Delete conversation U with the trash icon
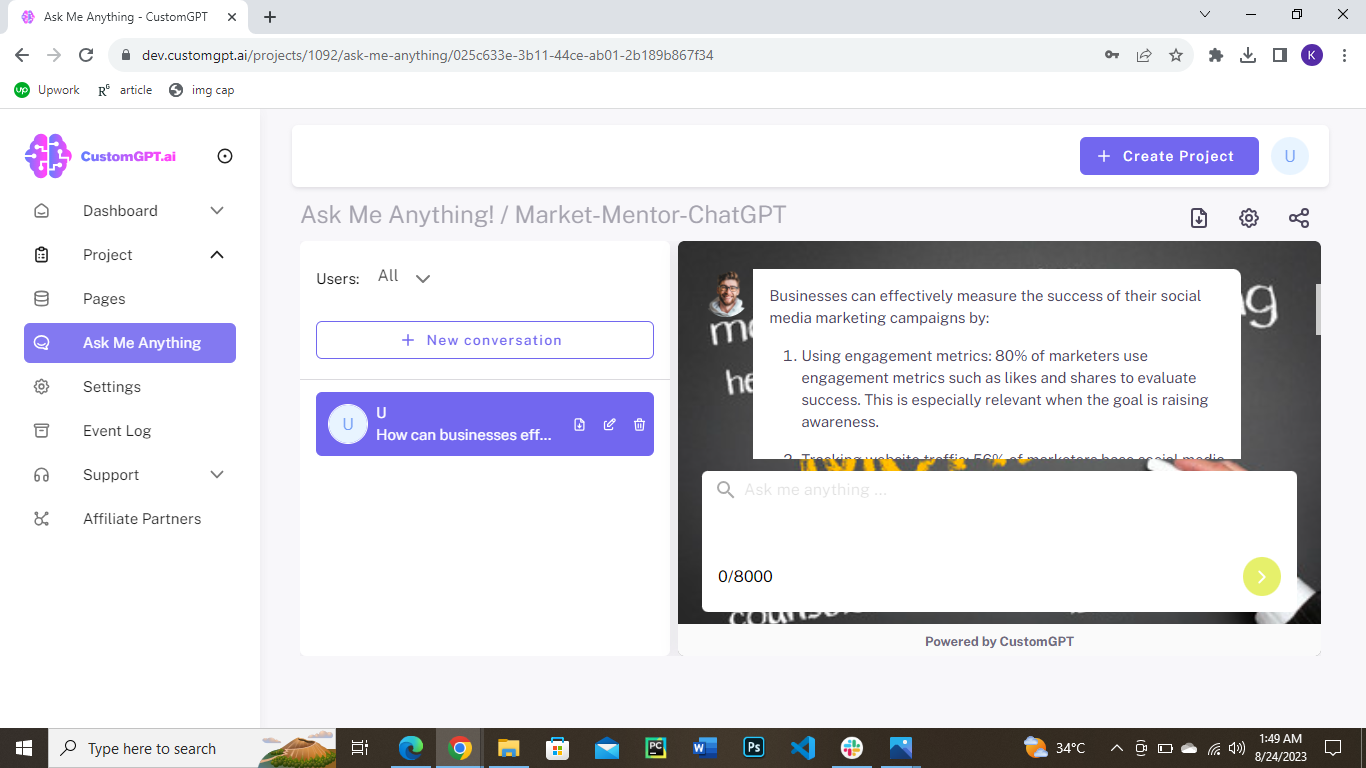1366x768 pixels. click(x=640, y=425)
